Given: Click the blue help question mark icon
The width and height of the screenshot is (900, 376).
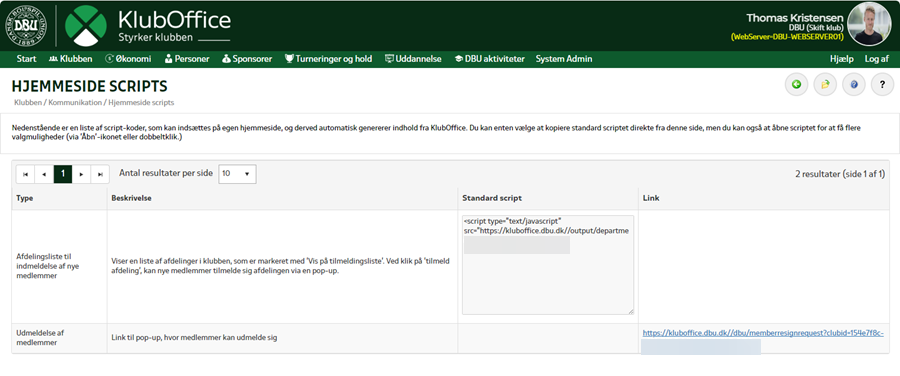Looking at the screenshot, I should click(x=854, y=84).
